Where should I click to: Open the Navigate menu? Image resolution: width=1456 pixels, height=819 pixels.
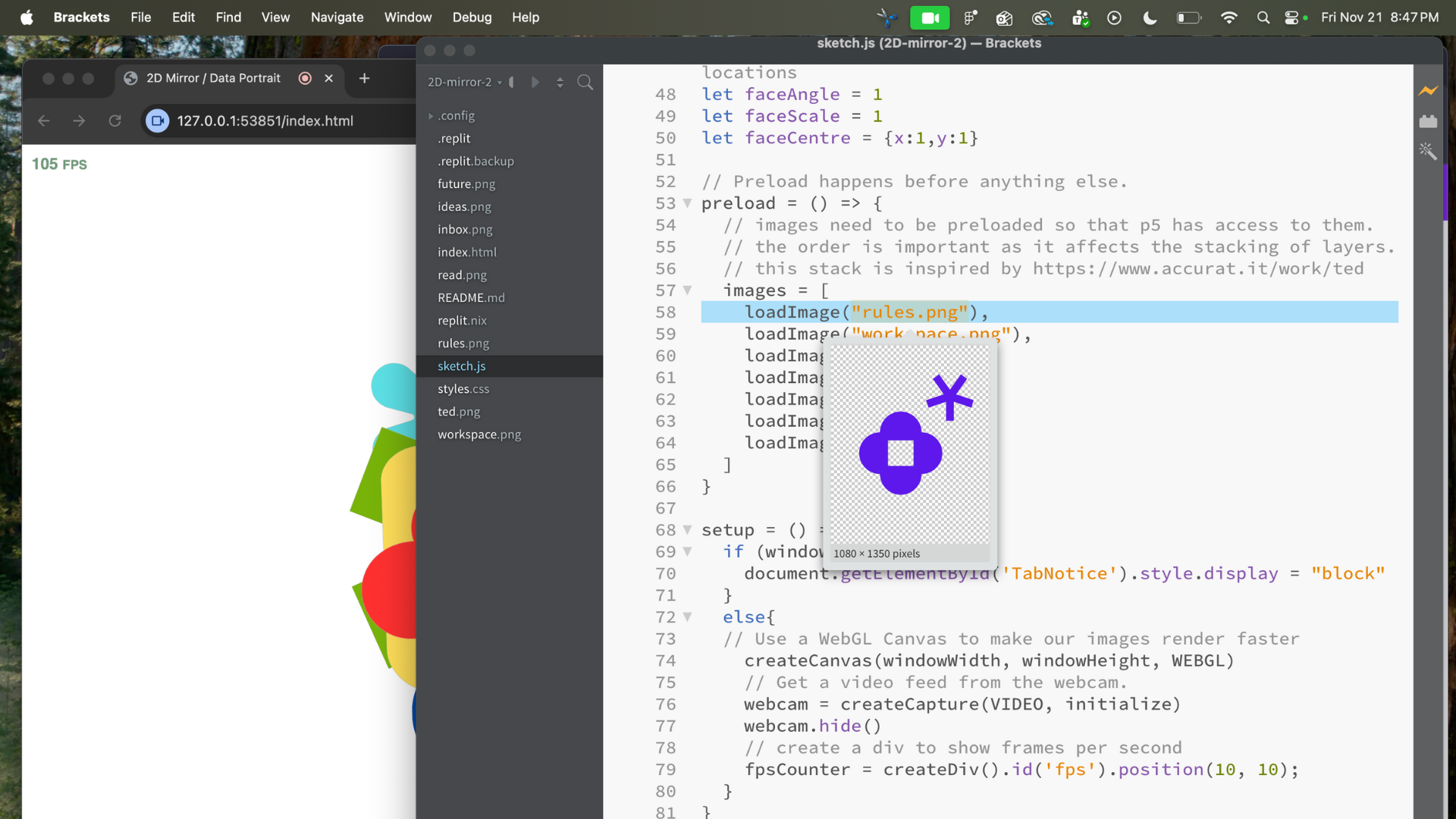(x=337, y=17)
